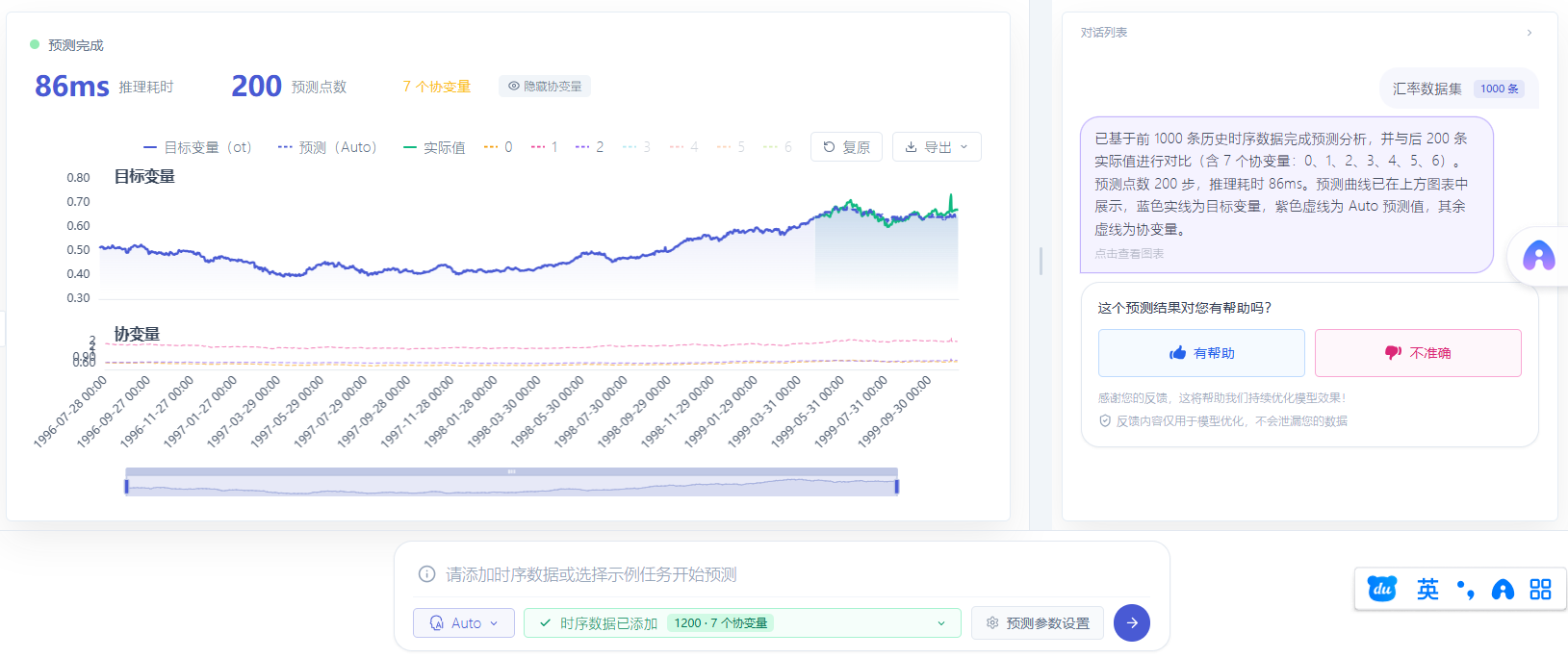This screenshot has width=1568, height=658.
Task: Hide covariates with the 隐藏协变量 eye button
Action: tap(545, 87)
